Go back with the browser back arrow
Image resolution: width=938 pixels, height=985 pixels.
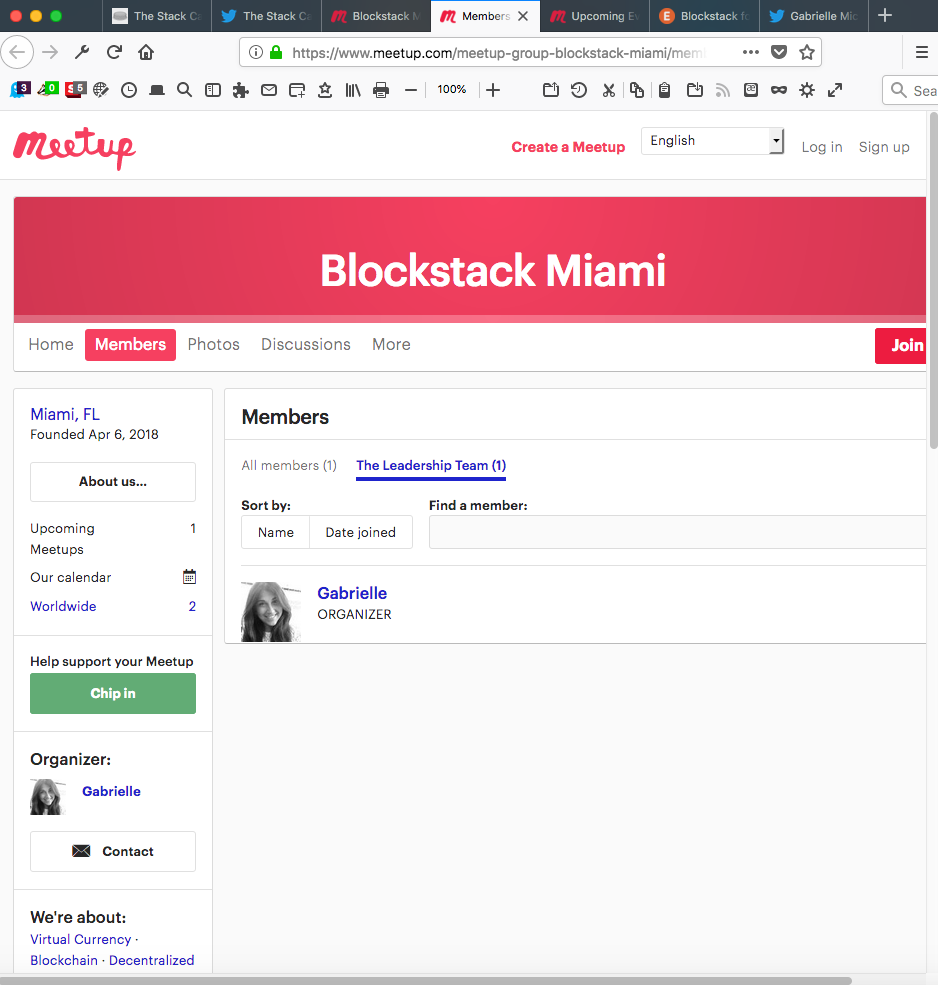click(x=18, y=52)
